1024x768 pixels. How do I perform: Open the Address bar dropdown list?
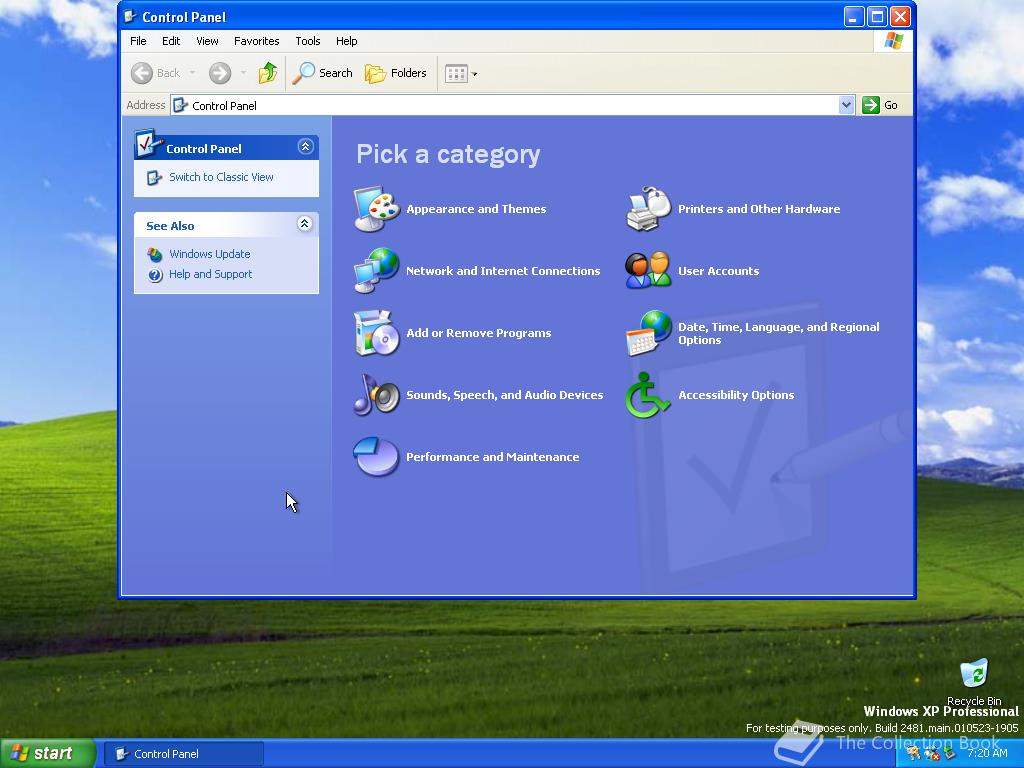tap(846, 105)
